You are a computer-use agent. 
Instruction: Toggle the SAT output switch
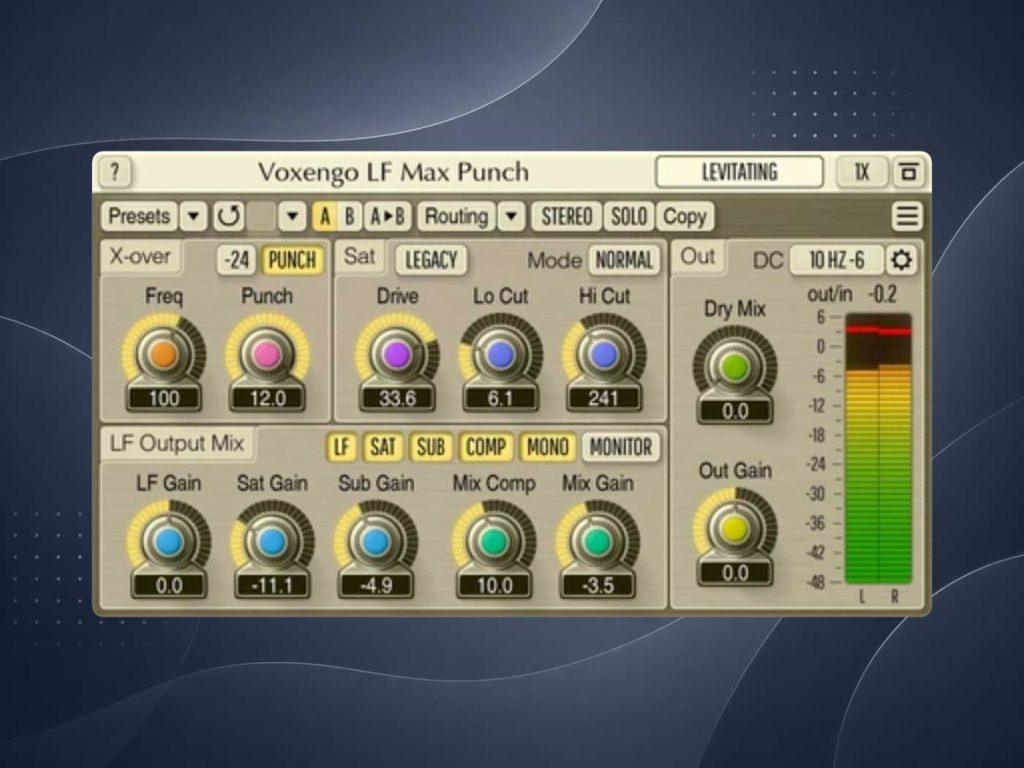click(383, 447)
